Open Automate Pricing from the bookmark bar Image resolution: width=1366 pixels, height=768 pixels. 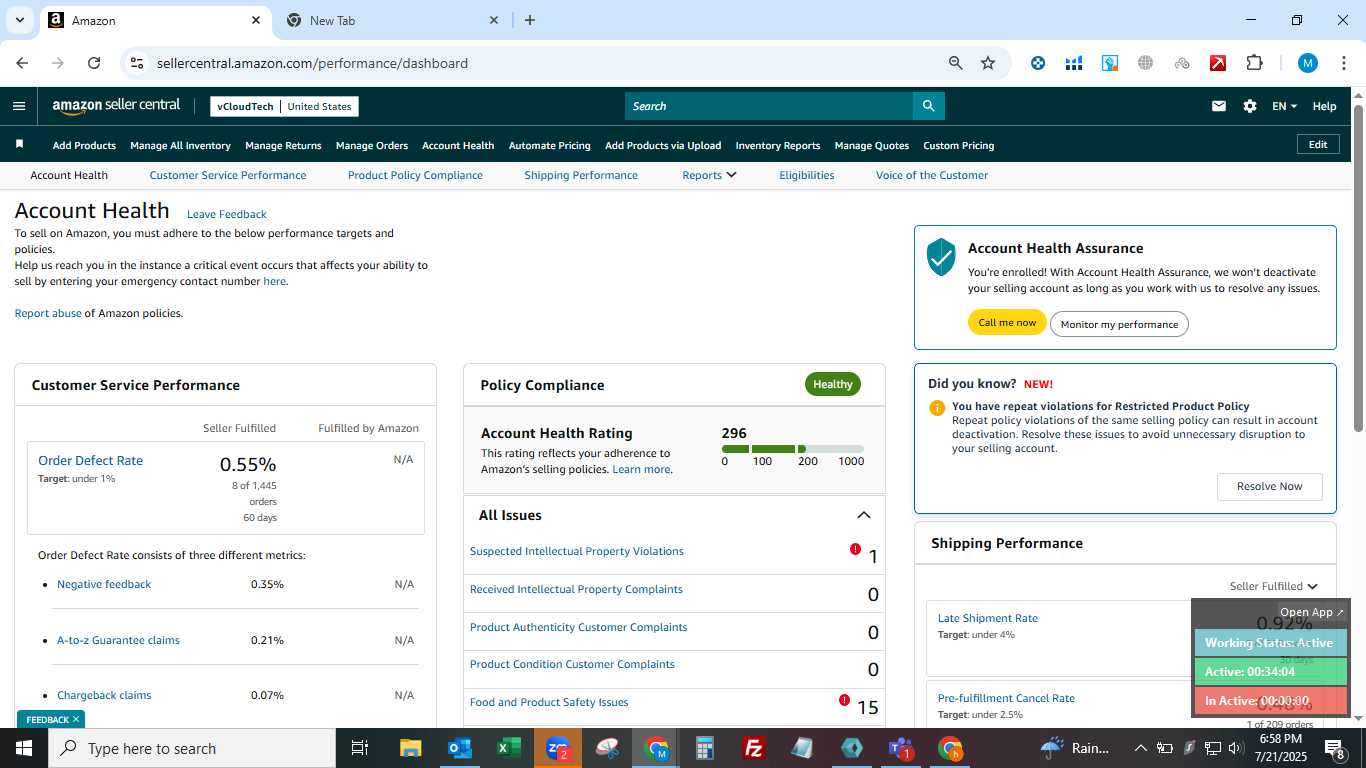point(550,145)
